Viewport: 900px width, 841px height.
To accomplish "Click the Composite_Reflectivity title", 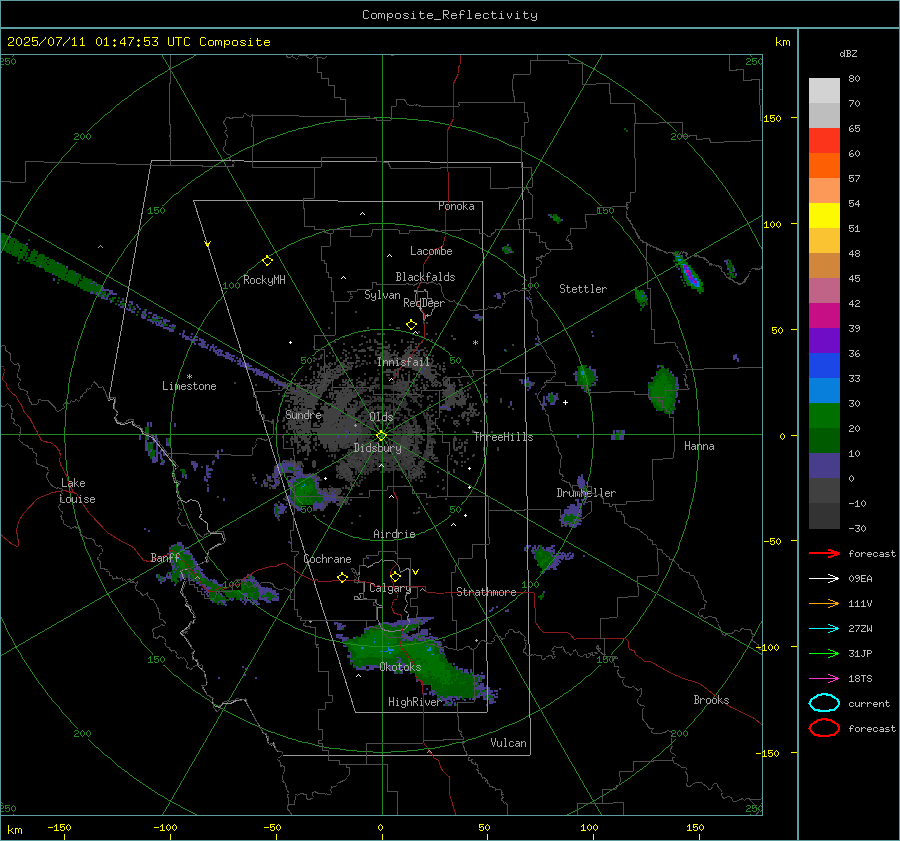I will pos(450,15).
